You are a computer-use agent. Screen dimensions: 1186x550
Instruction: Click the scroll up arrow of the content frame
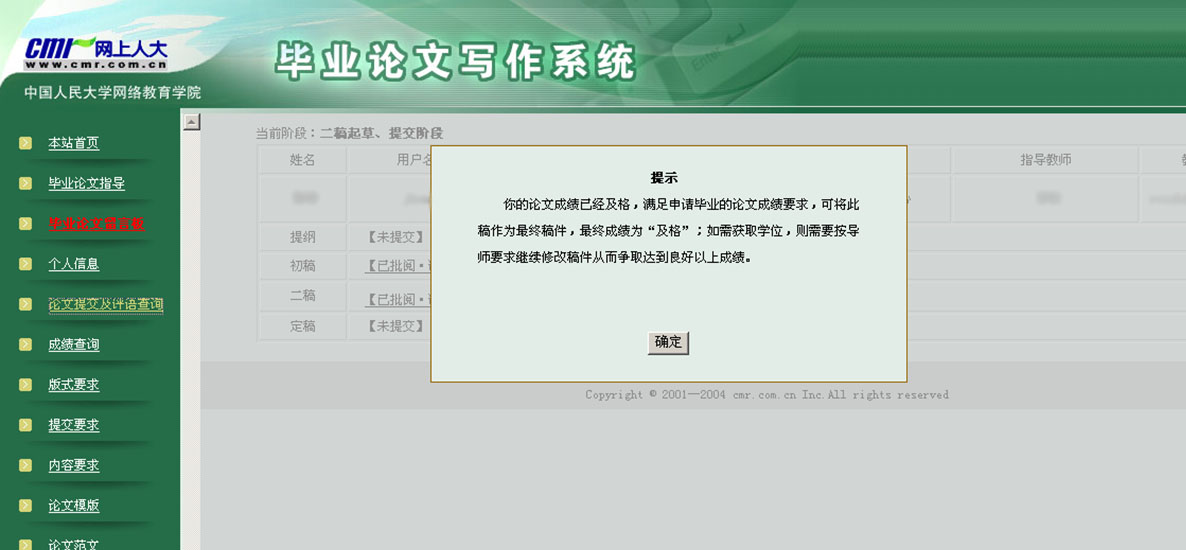coord(192,122)
